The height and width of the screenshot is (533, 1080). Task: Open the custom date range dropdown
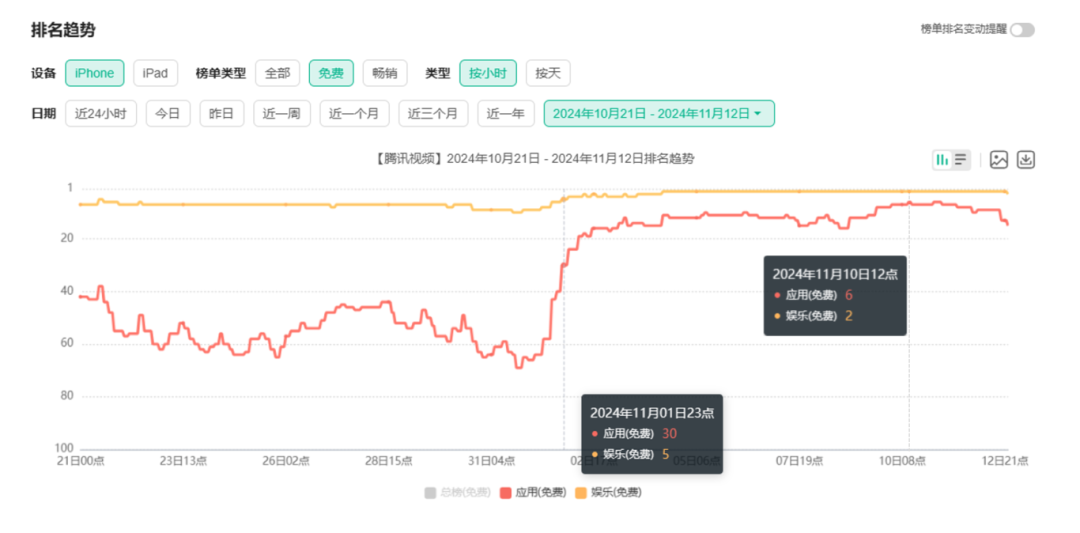(x=659, y=114)
